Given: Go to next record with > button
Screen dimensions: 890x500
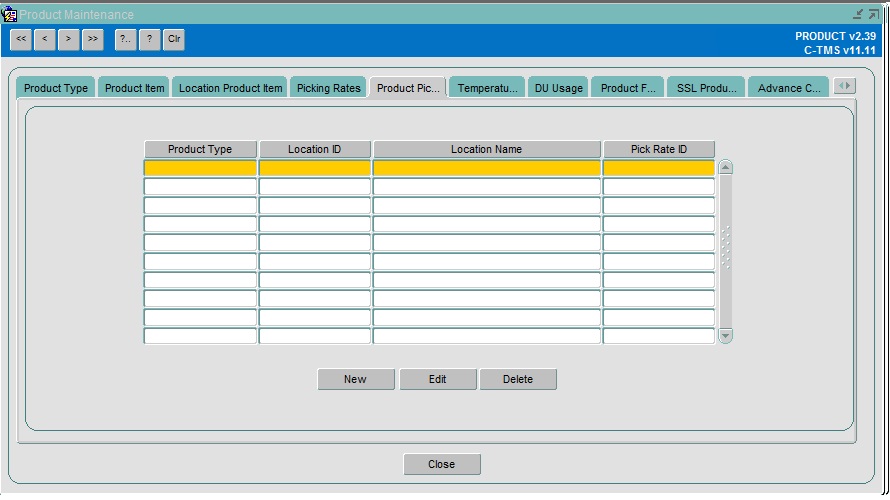Looking at the screenshot, I should pos(69,39).
